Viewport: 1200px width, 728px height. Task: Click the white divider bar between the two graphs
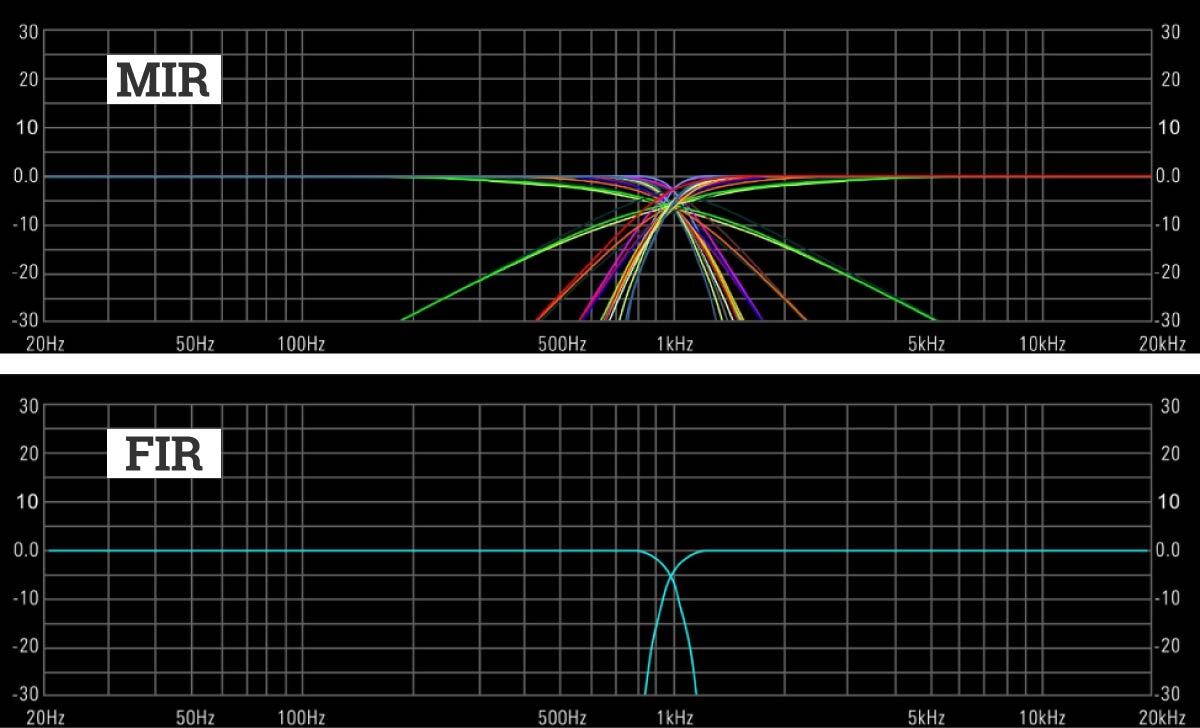click(600, 363)
